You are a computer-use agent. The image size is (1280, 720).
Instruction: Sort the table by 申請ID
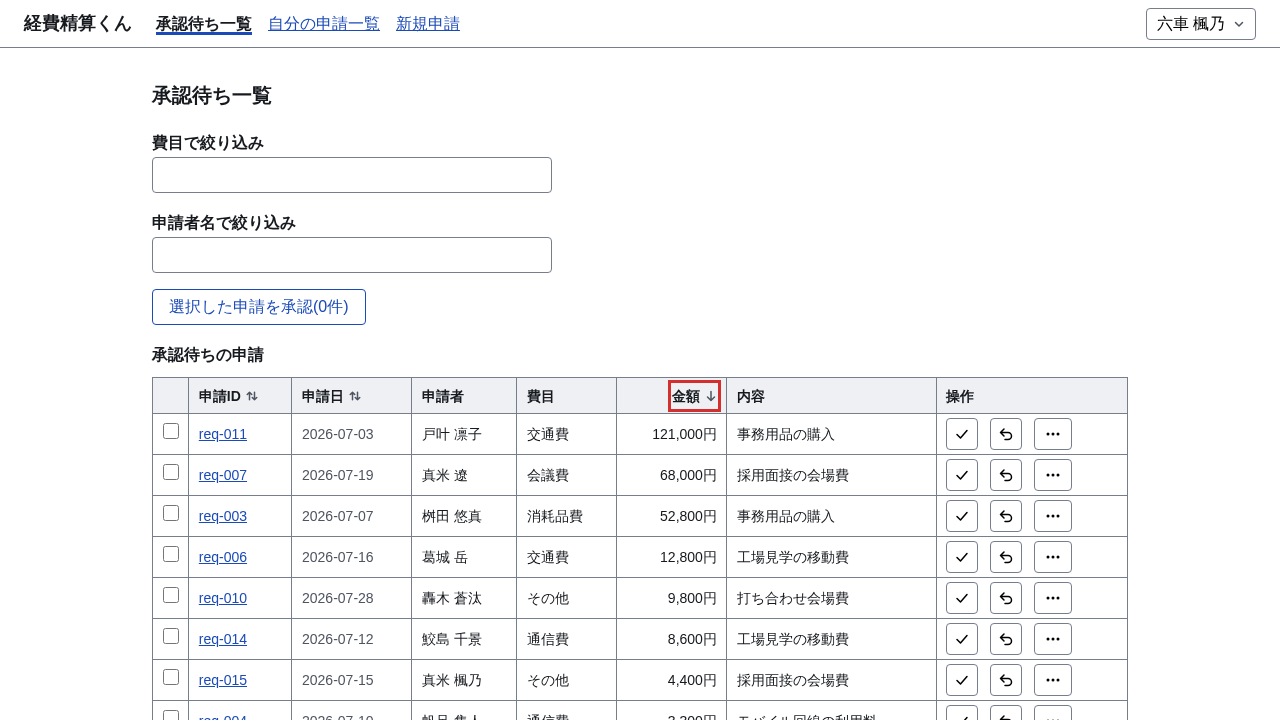pos(228,396)
